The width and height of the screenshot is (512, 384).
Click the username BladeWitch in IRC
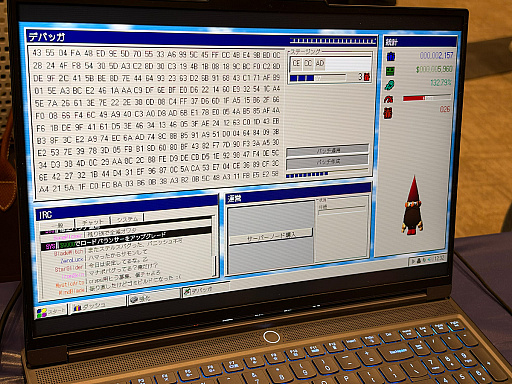tap(69, 253)
